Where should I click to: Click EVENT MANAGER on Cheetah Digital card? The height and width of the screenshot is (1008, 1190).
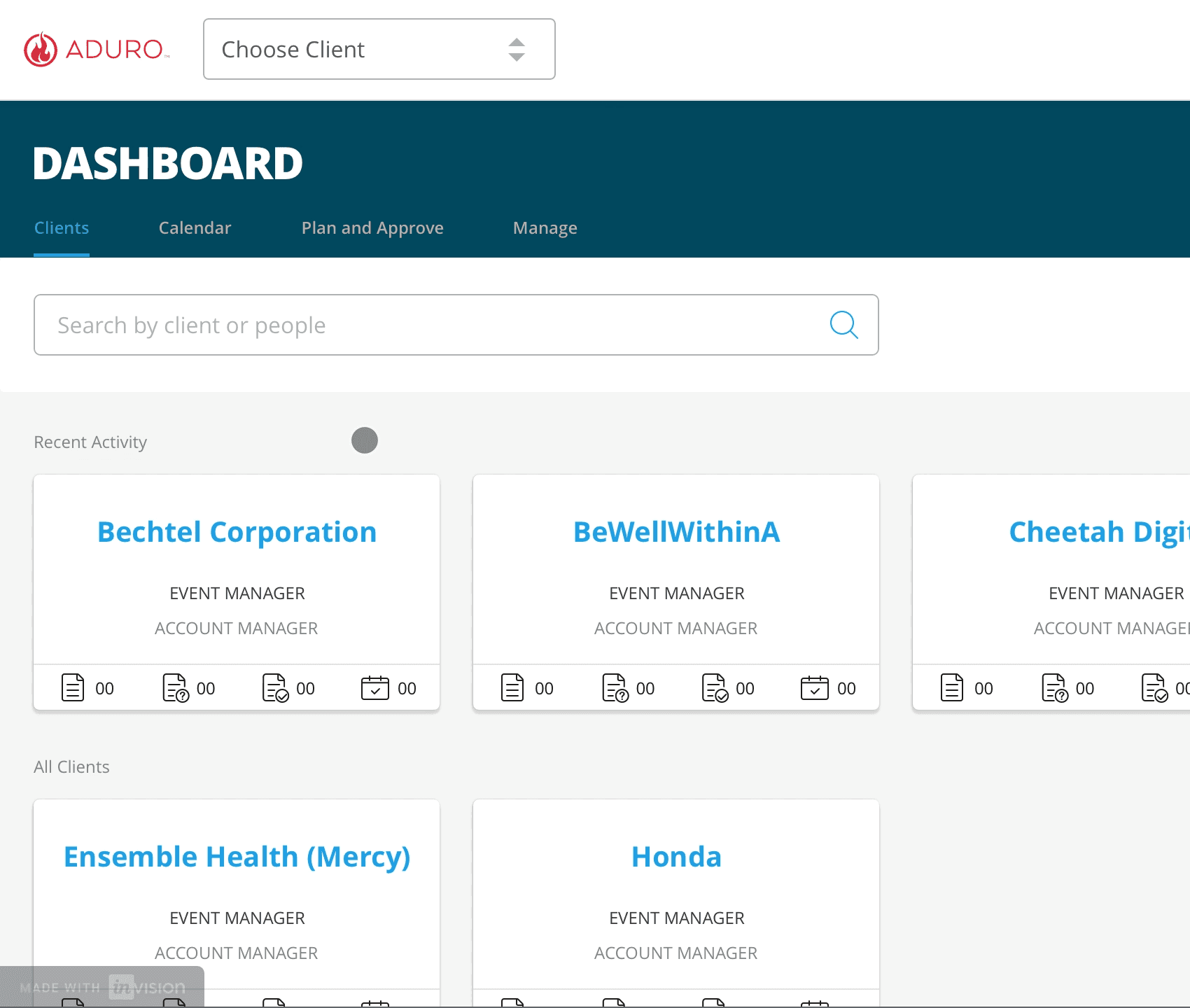(1116, 594)
